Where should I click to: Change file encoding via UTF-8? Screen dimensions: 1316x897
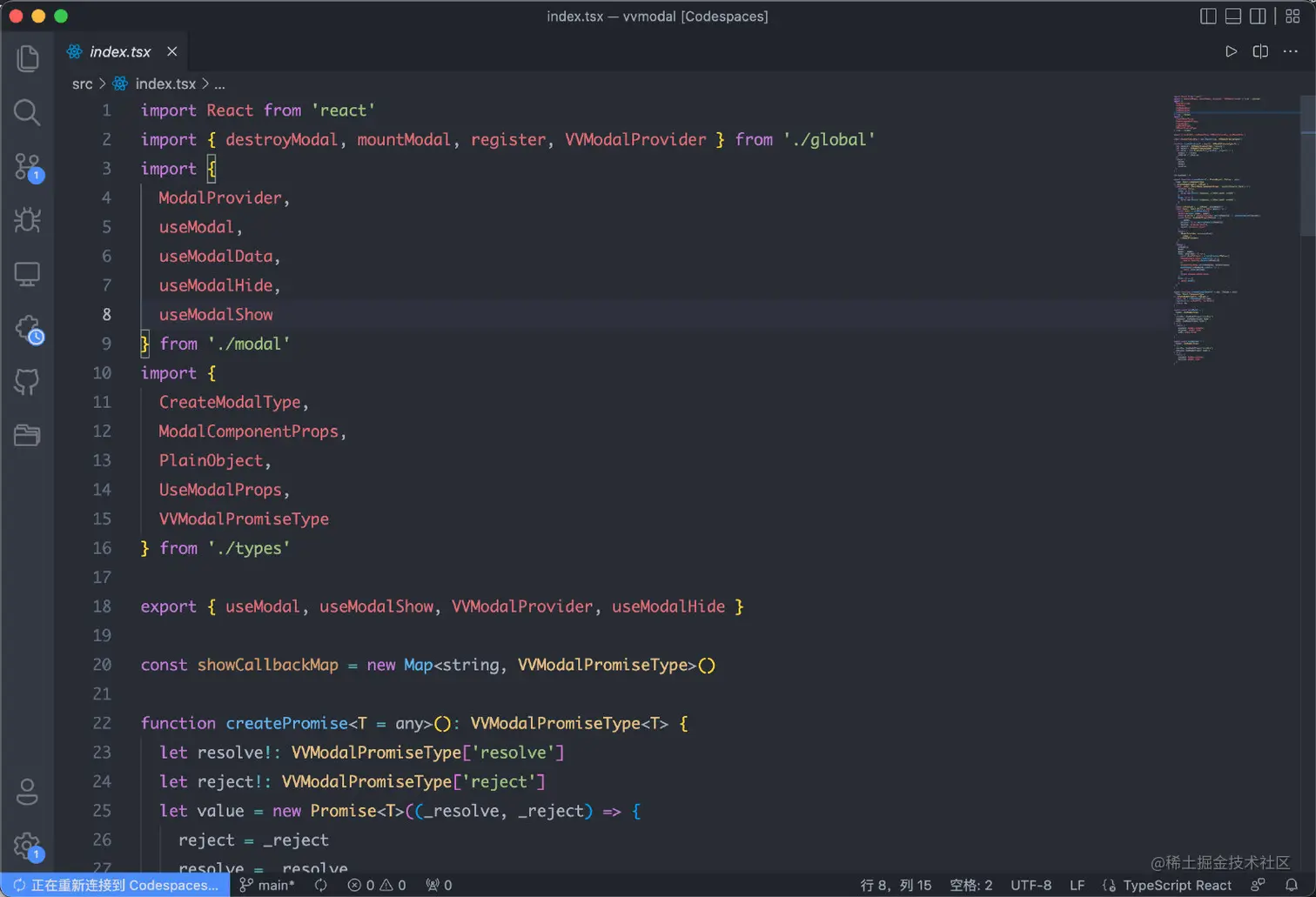click(1031, 885)
